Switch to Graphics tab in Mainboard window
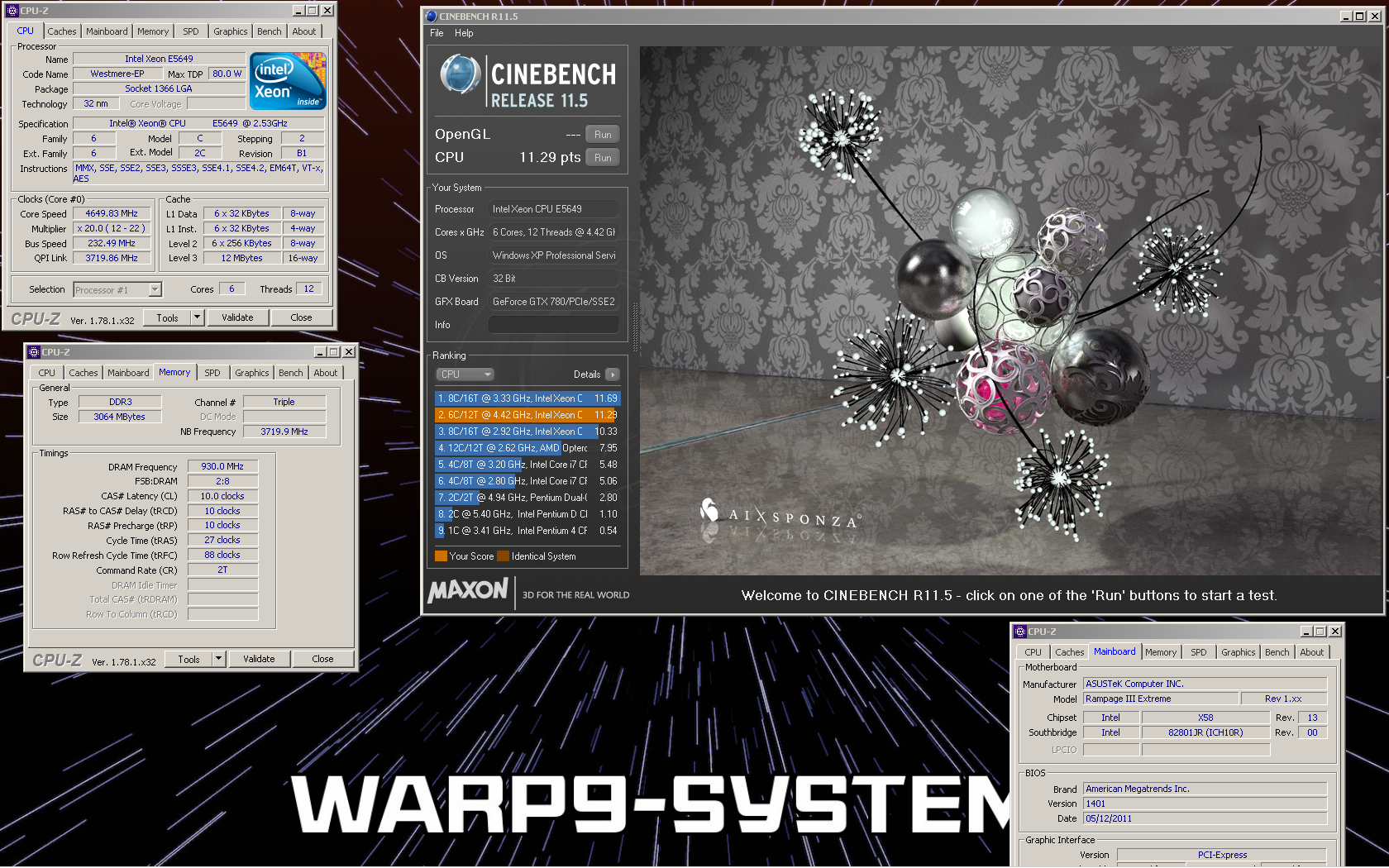Viewport: 1389px width, 868px height. 1239,652
